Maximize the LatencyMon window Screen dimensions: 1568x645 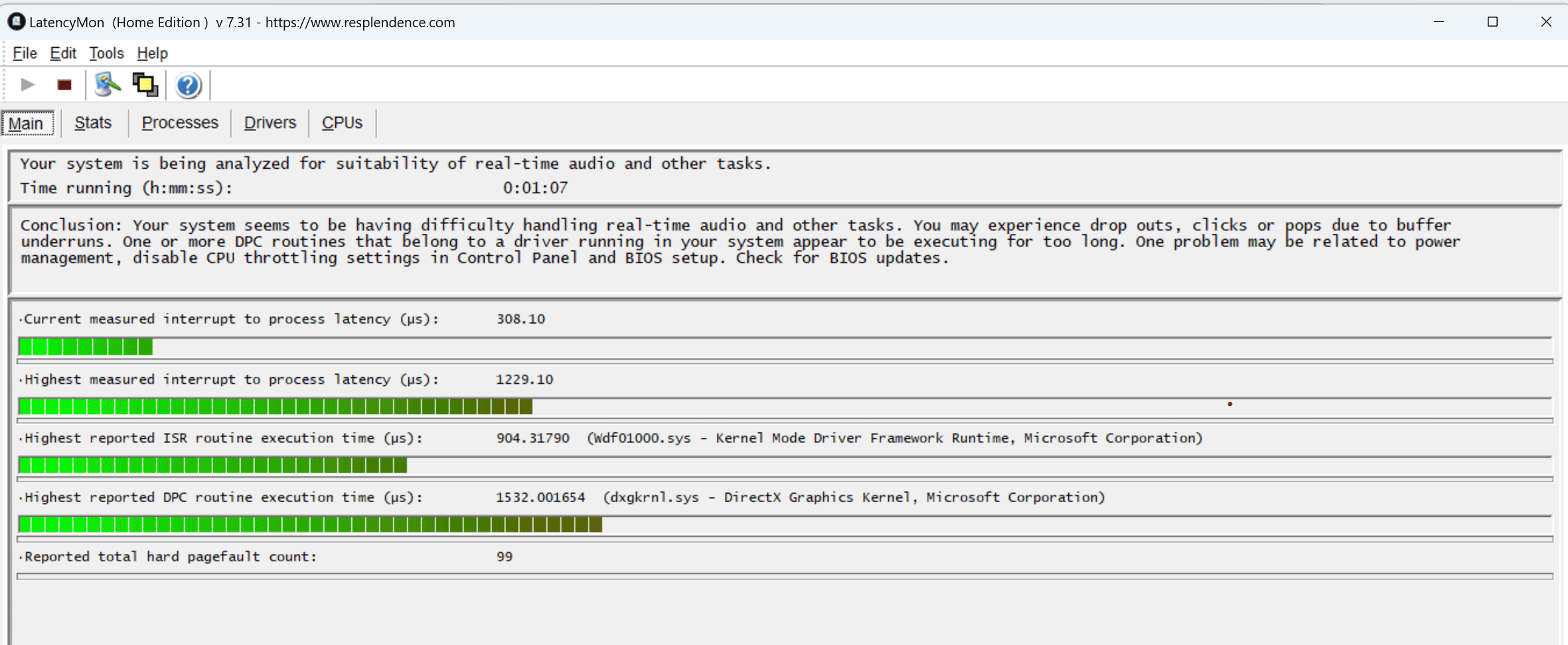[x=1492, y=22]
